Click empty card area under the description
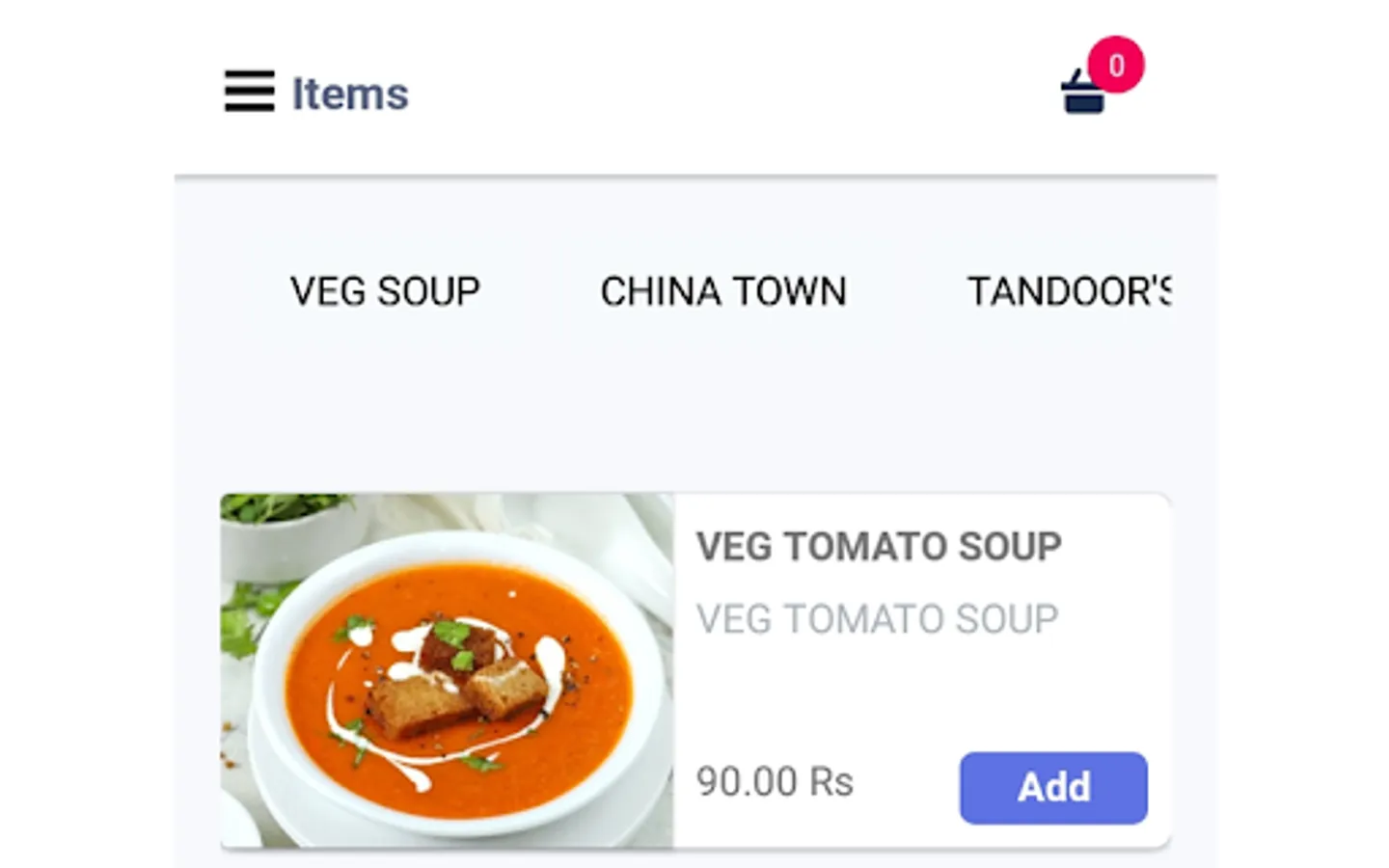1389x868 pixels. 916,694
